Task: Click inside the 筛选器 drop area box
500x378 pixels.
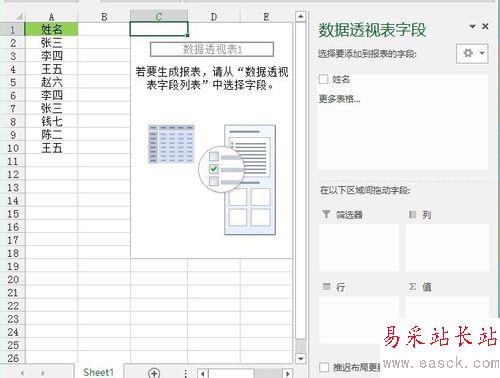Action: coord(359,247)
